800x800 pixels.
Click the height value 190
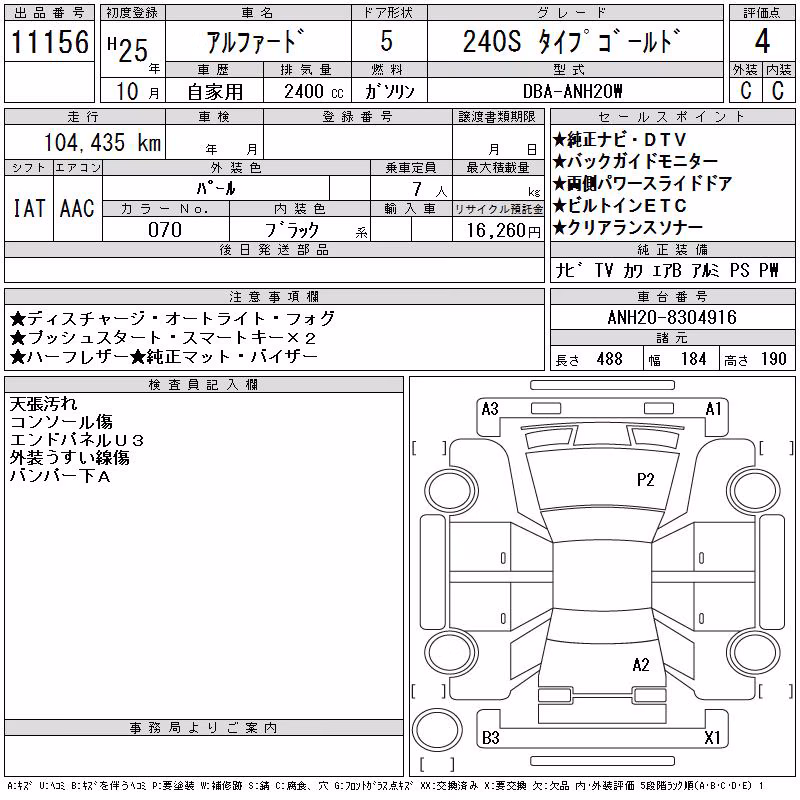tap(773, 359)
